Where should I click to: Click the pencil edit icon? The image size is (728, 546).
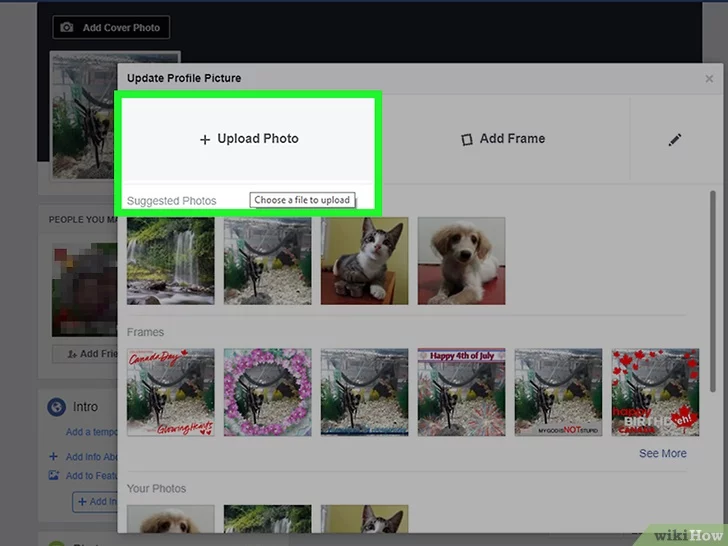(675, 139)
